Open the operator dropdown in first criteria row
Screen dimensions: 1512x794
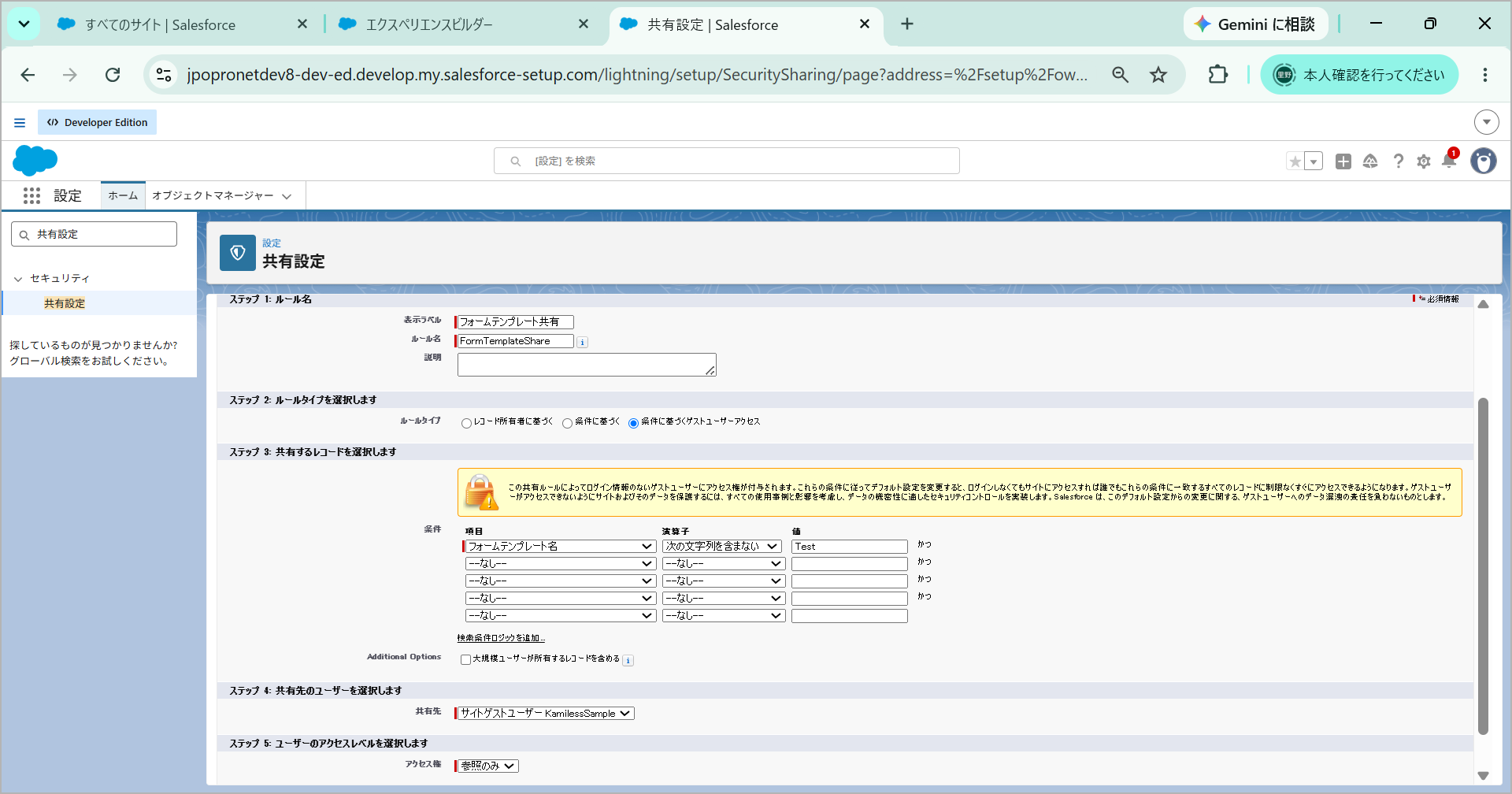click(x=722, y=546)
